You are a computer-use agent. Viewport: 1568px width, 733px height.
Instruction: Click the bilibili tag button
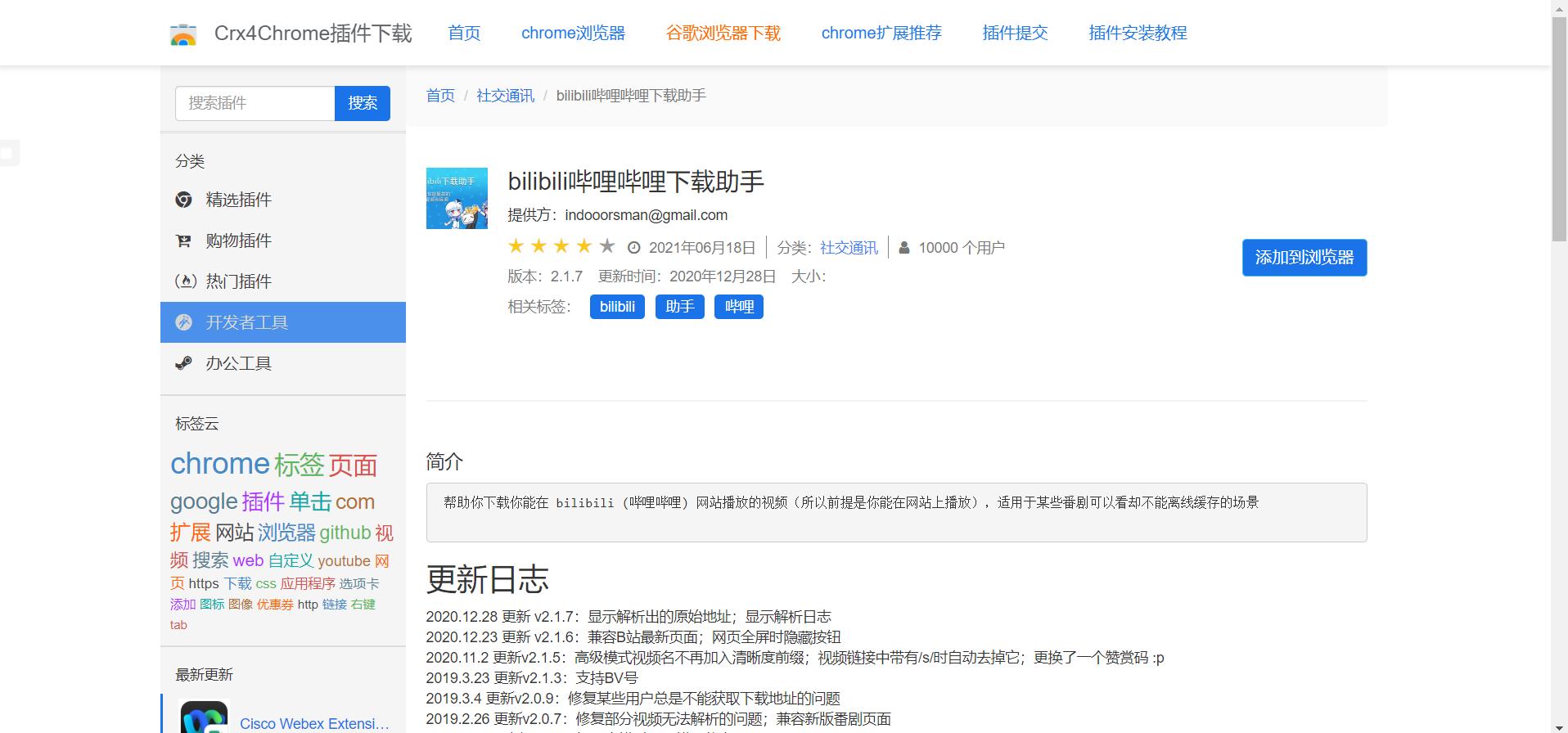click(617, 307)
